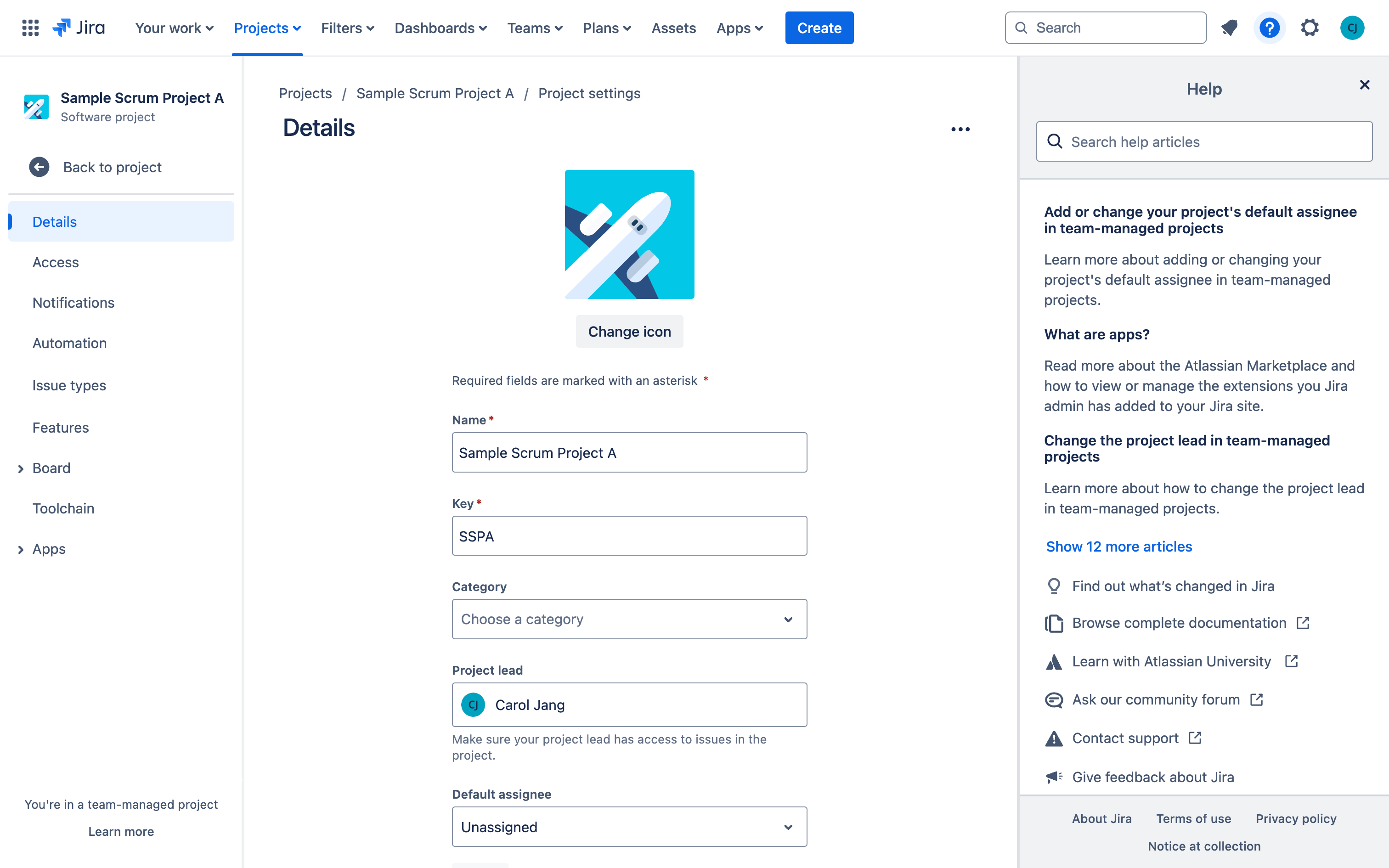Open the Category dropdown chooser
This screenshot has height=868, width=1389.
click(629, 619)
